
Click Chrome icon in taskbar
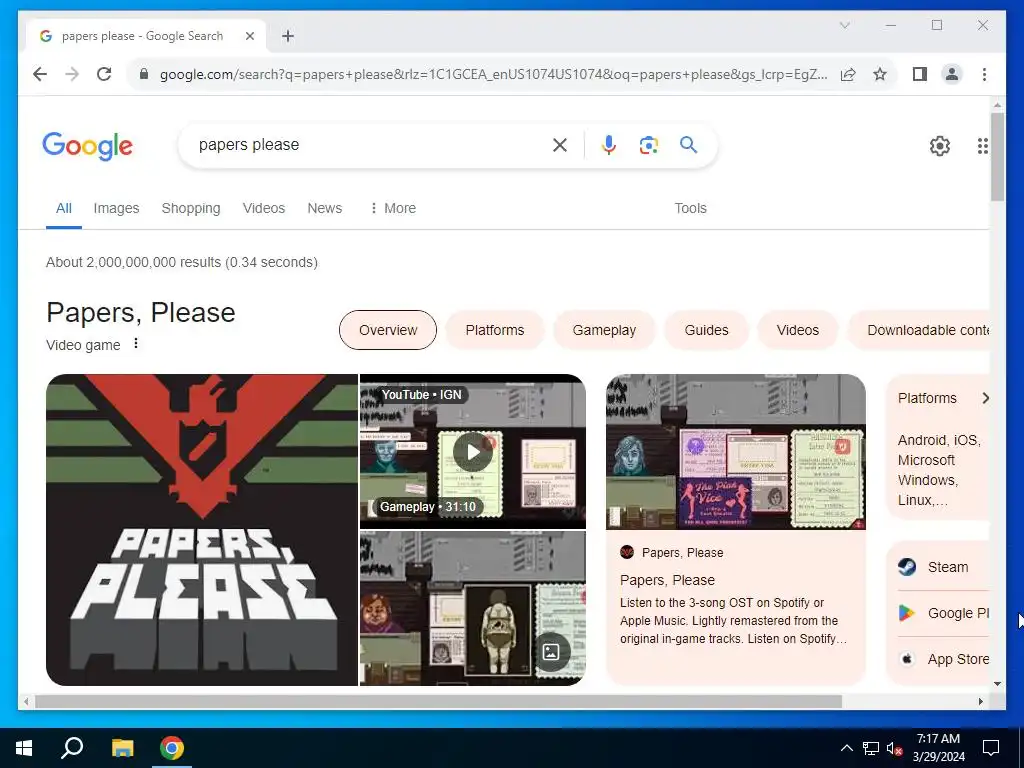click(172, 748)
